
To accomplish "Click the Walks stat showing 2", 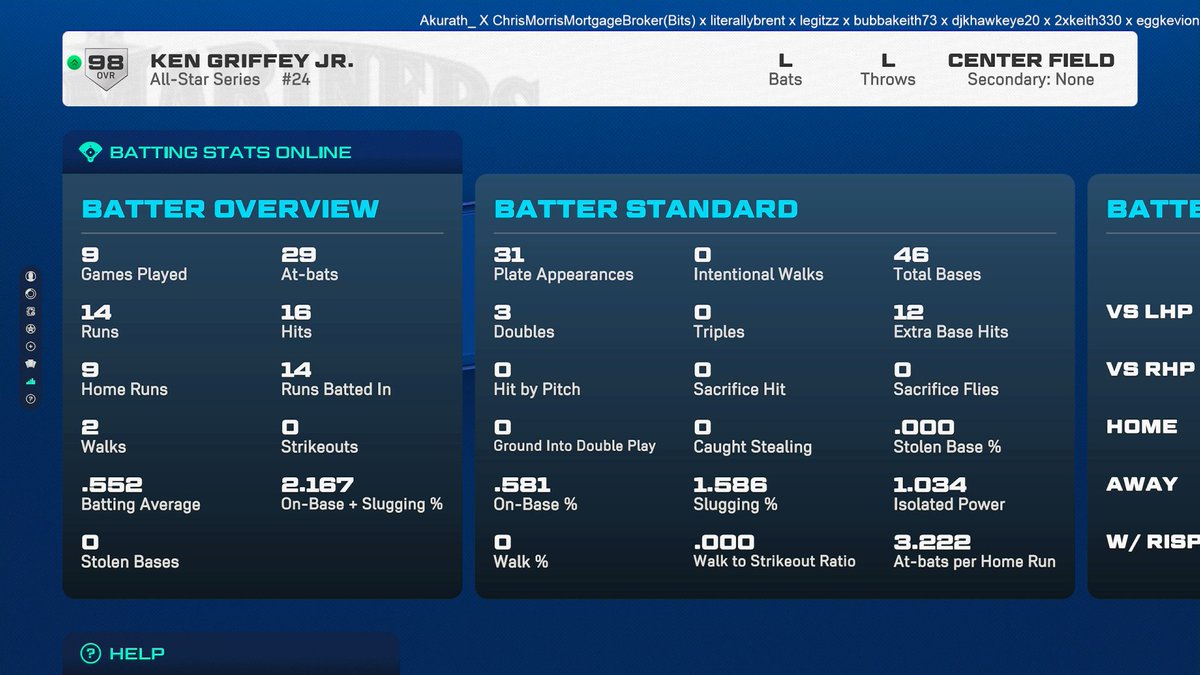I will [104, 437].
